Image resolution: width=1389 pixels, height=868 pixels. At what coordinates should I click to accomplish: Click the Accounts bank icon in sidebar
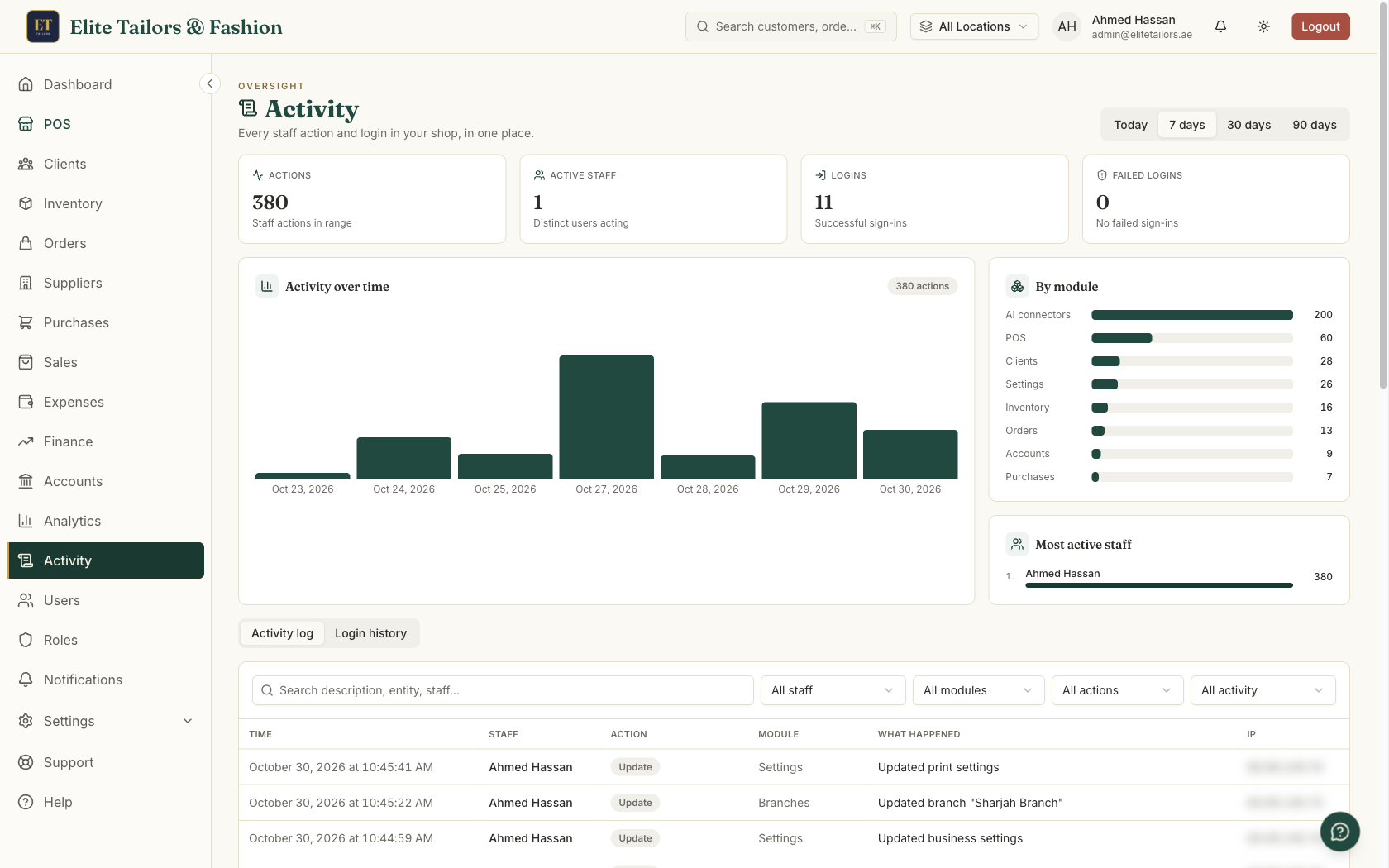coord(26,481)
